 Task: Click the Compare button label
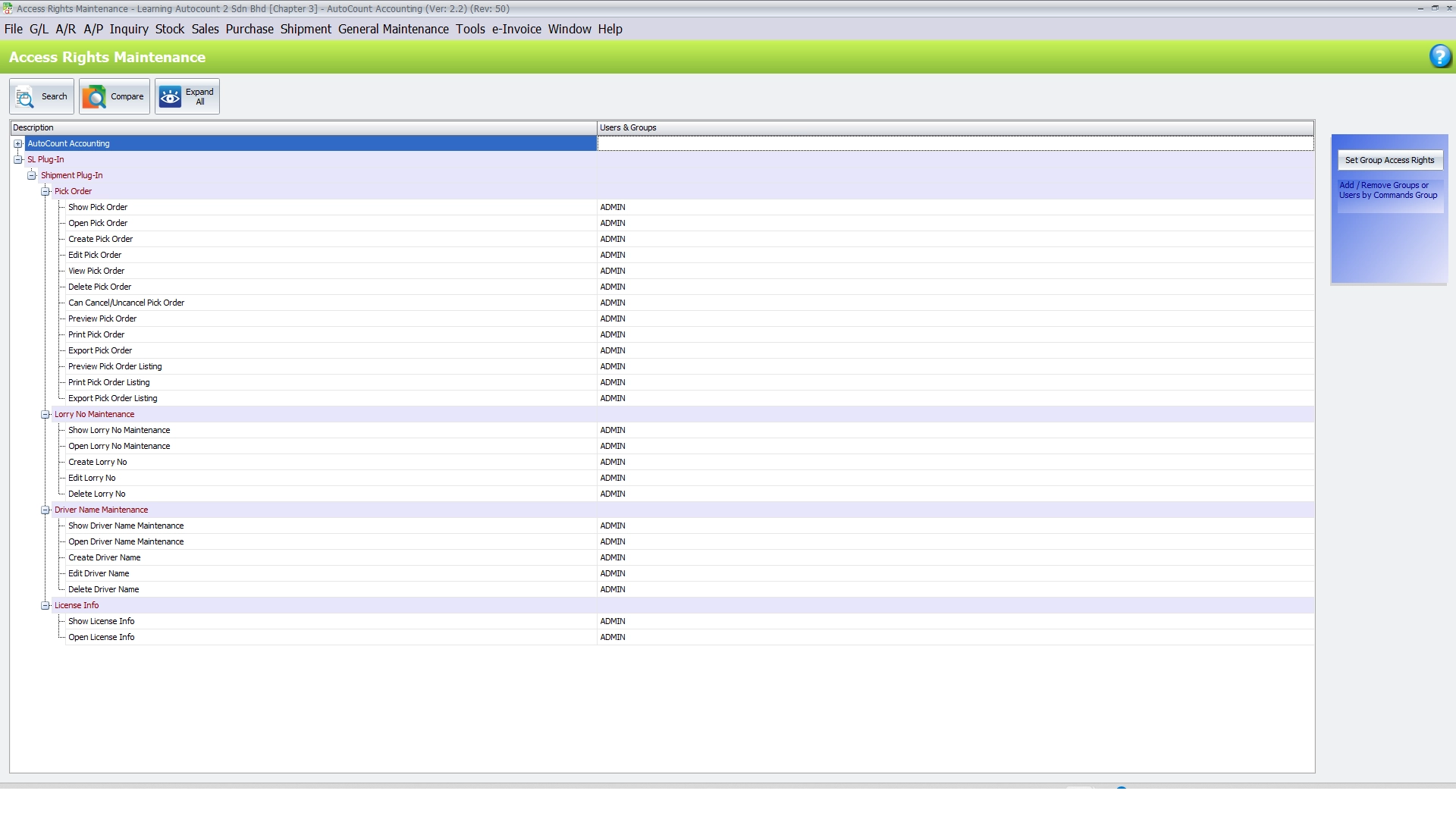point(127,96)
